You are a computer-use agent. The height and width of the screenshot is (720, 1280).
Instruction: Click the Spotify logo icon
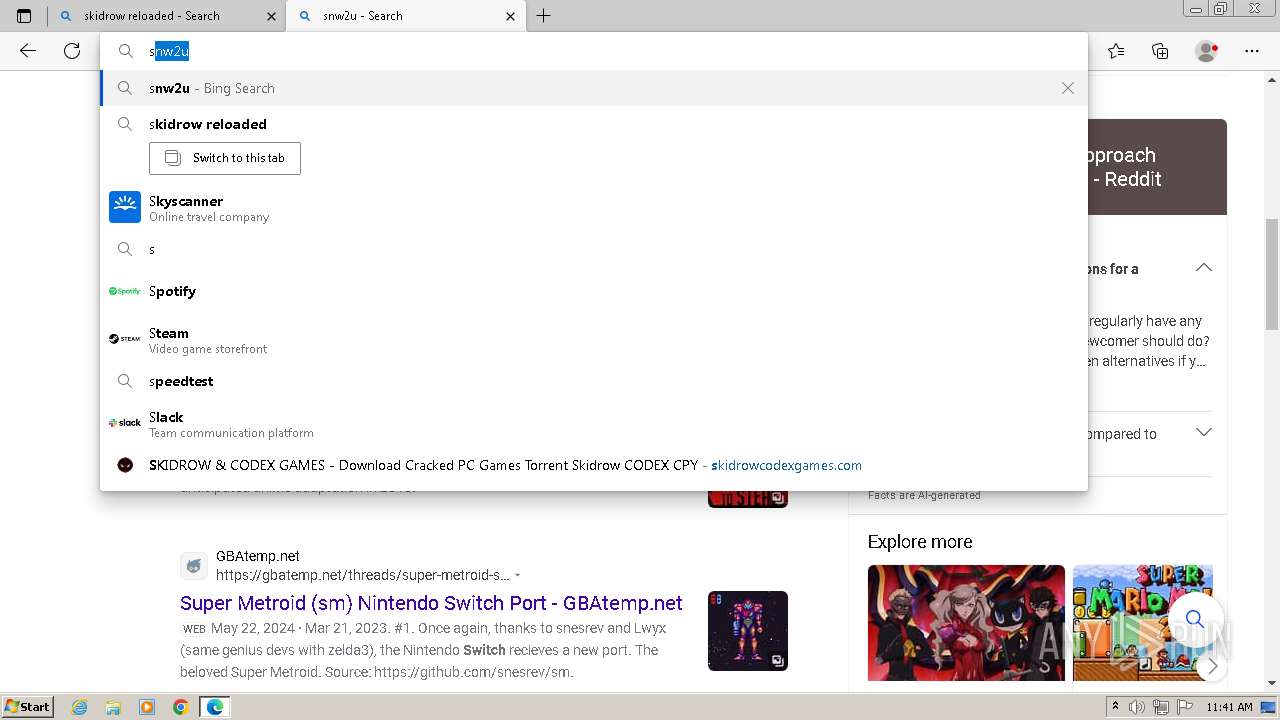(125, 291)
